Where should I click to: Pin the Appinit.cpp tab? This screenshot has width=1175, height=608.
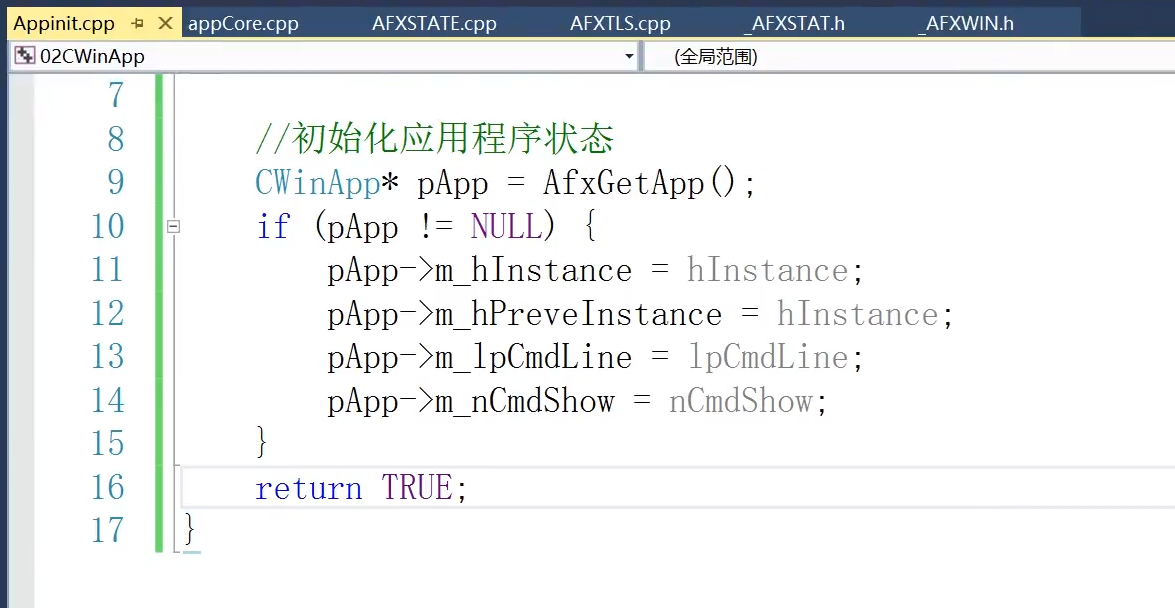tap(137, 23)
